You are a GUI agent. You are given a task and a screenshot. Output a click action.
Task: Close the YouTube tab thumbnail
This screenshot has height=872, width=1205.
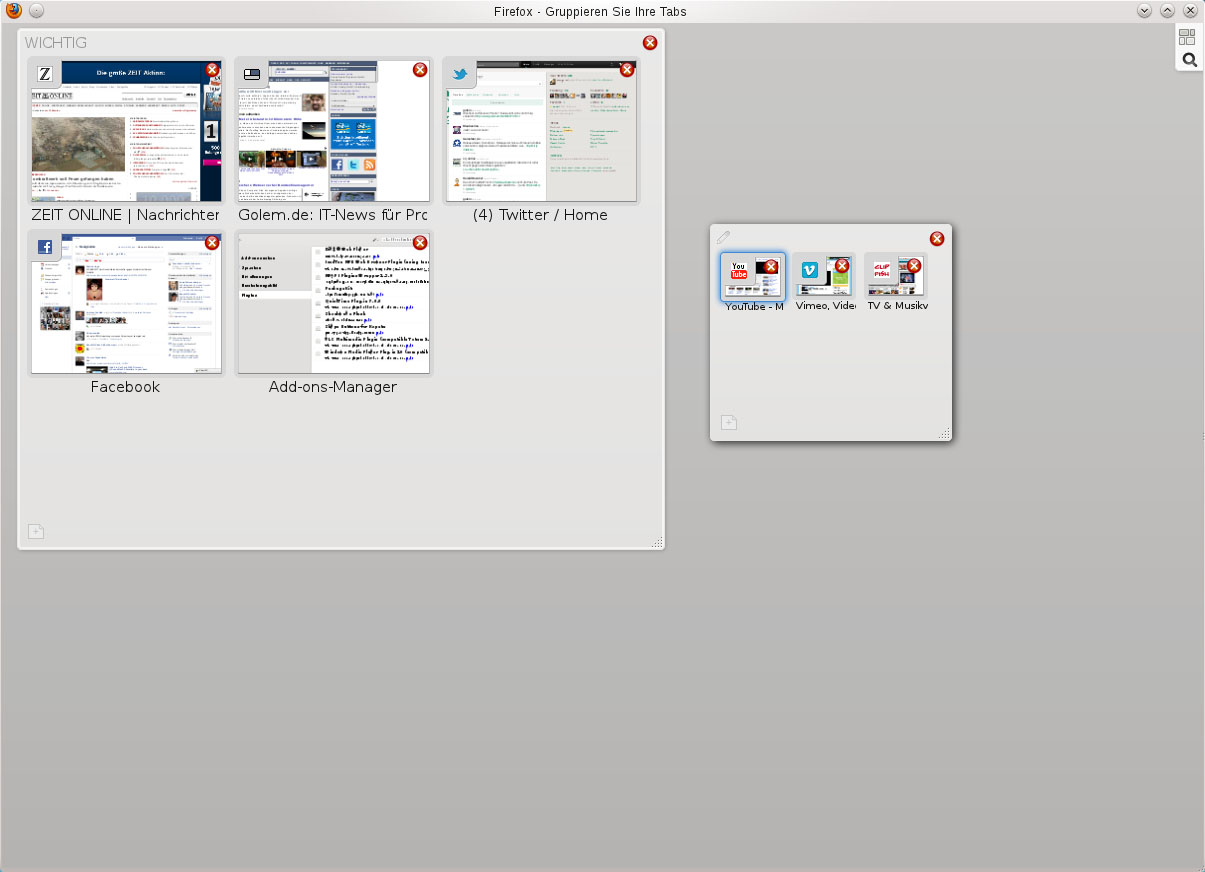[771, 265]
